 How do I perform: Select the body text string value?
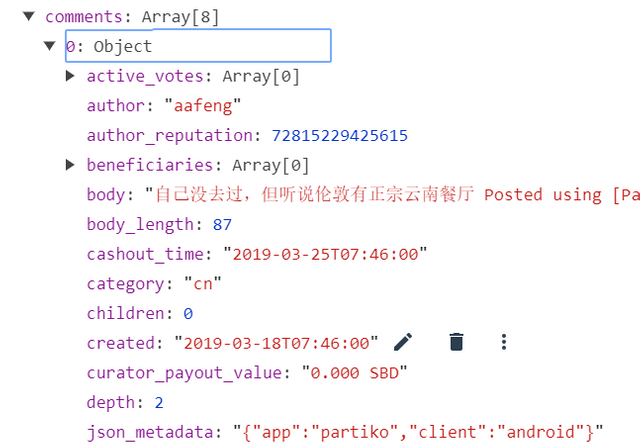coord(392,194)
